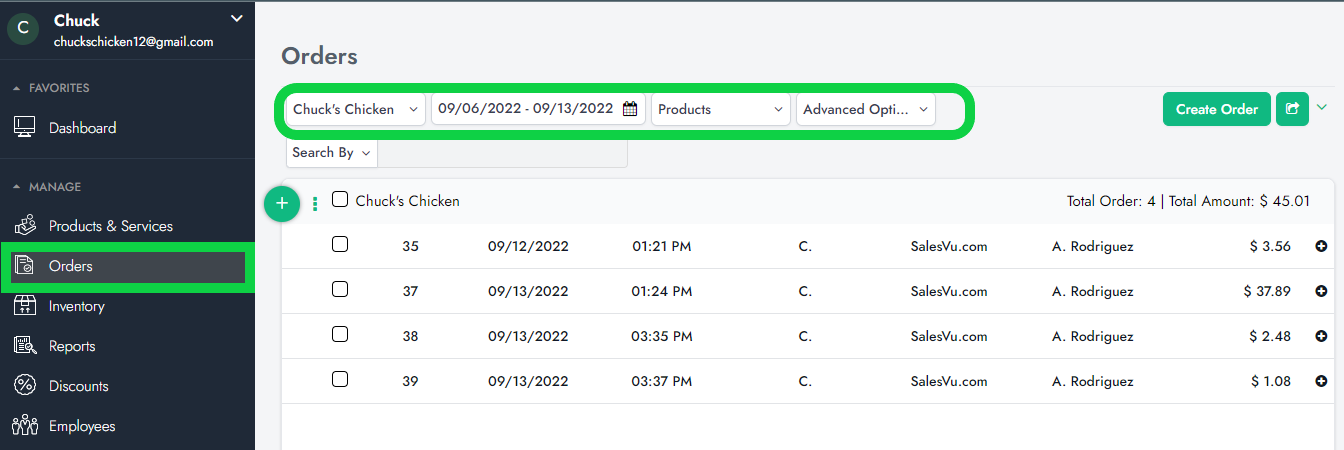Tick the checkbox for order 39
The image size is (1344, 450).
(x=340, y=380)
